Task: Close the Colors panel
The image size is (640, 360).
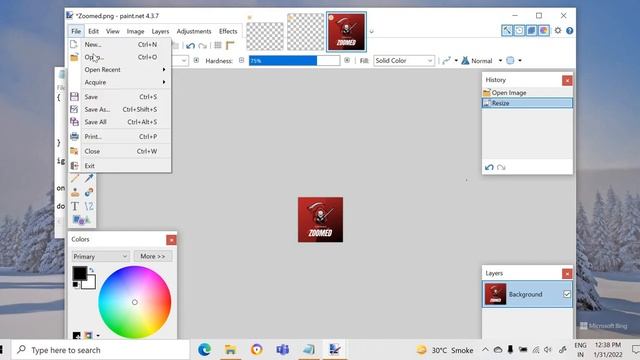Action: click(171, 240)
